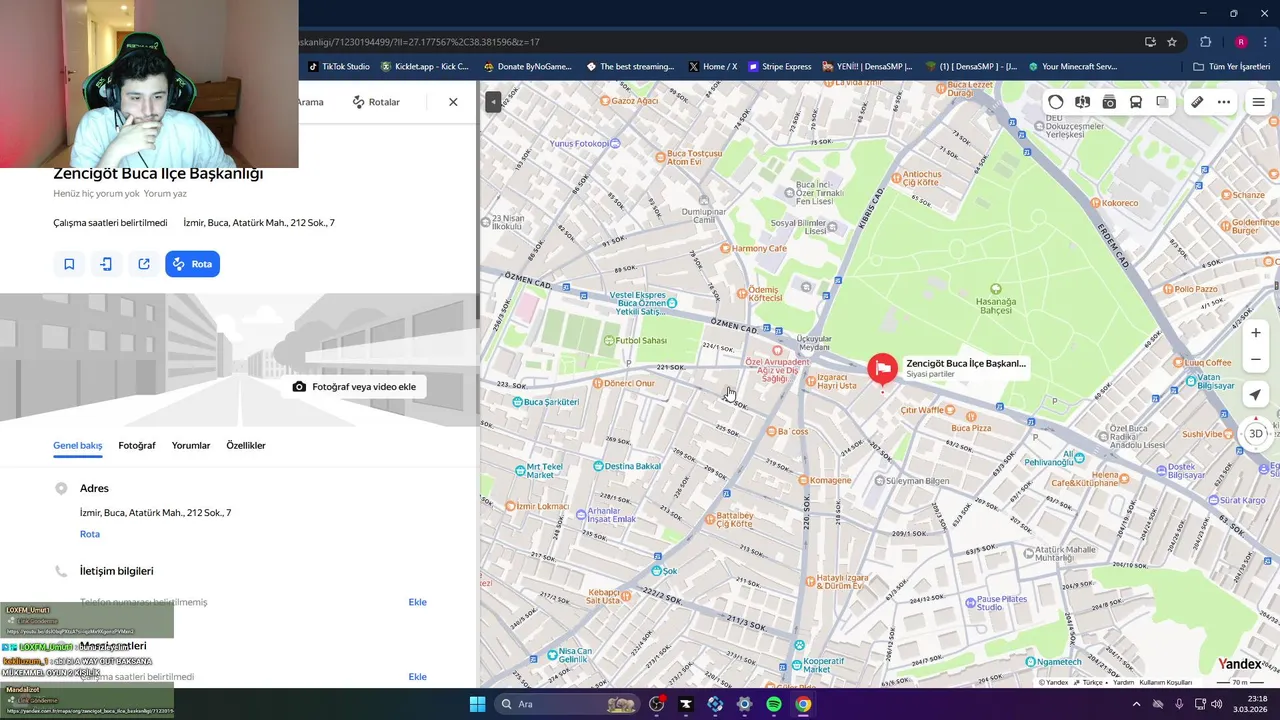Viewport: 1280px width, 720px height.
Task: Switch to the Fotoğraf tab
Action: tap(137, 445)
